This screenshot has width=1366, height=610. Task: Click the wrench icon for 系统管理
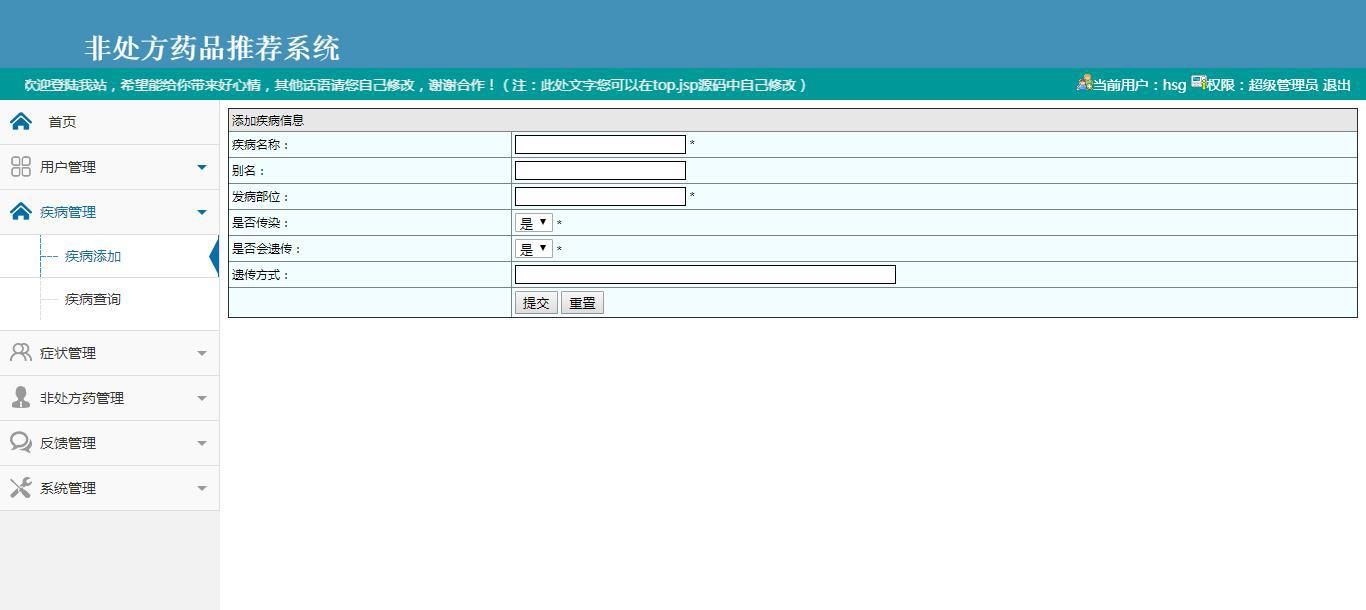tap(20, 487)
